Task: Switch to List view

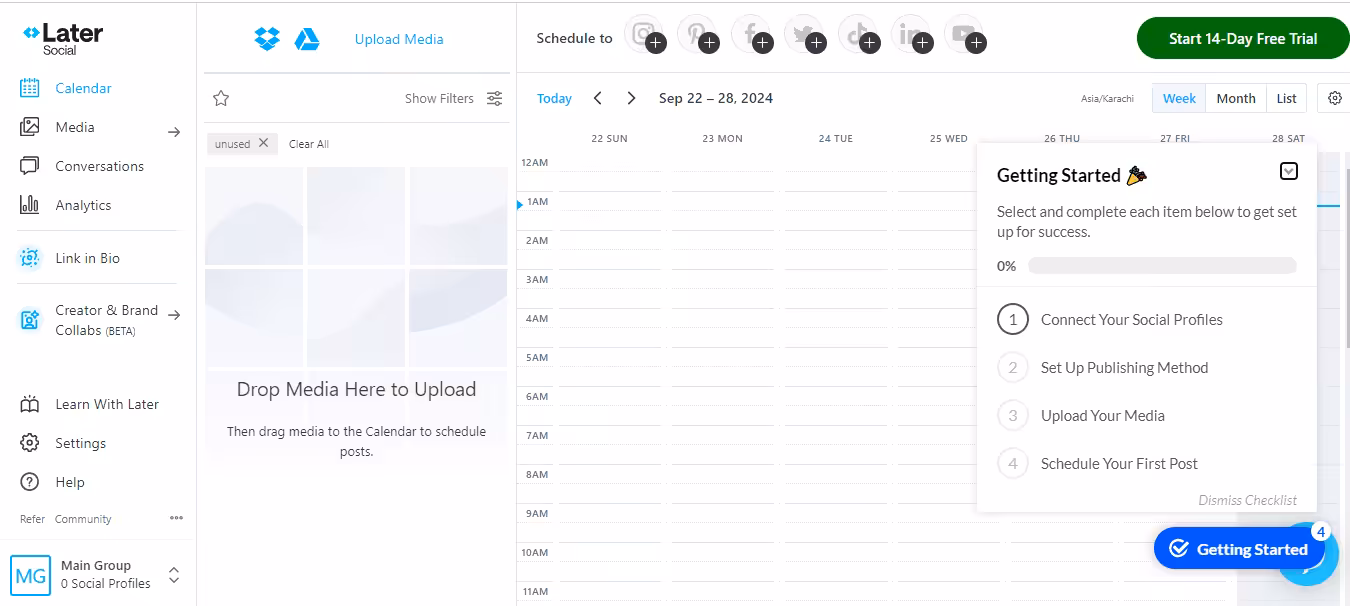Action: pyautogui.click(x=1287, y=98)
